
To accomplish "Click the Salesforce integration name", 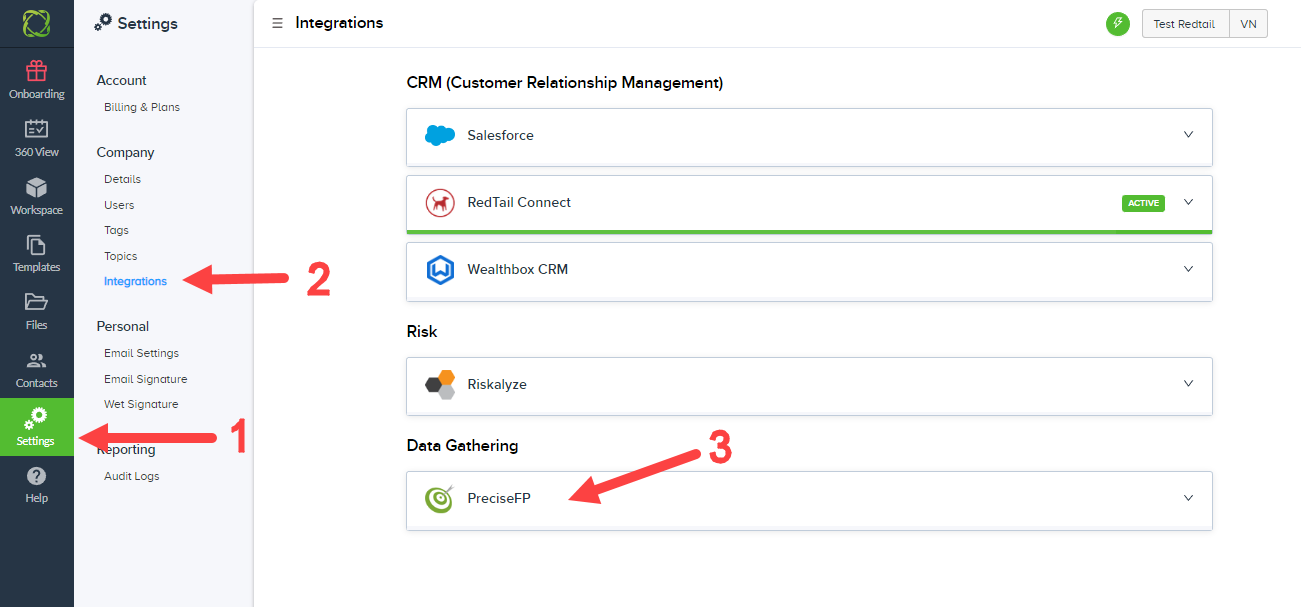I will point(500,135).
